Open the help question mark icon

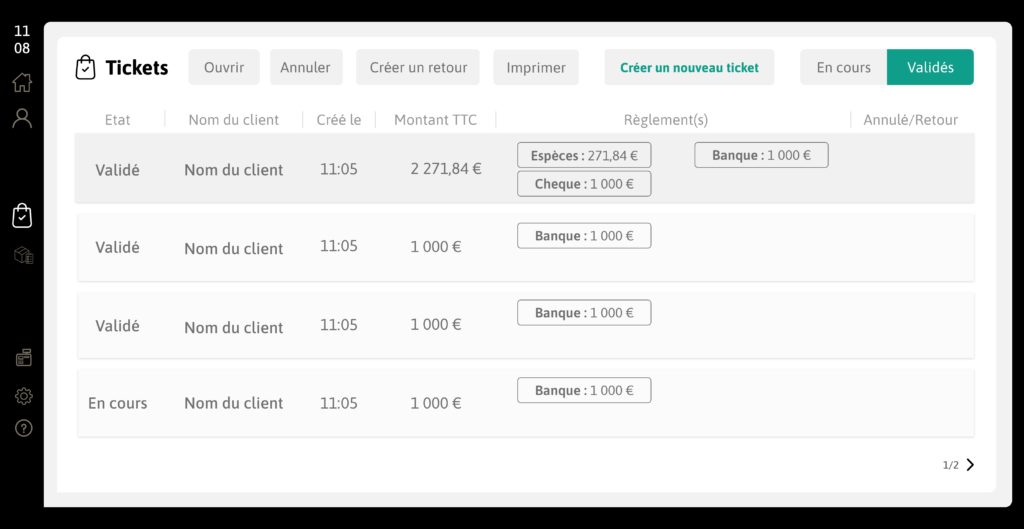[24, 428]
